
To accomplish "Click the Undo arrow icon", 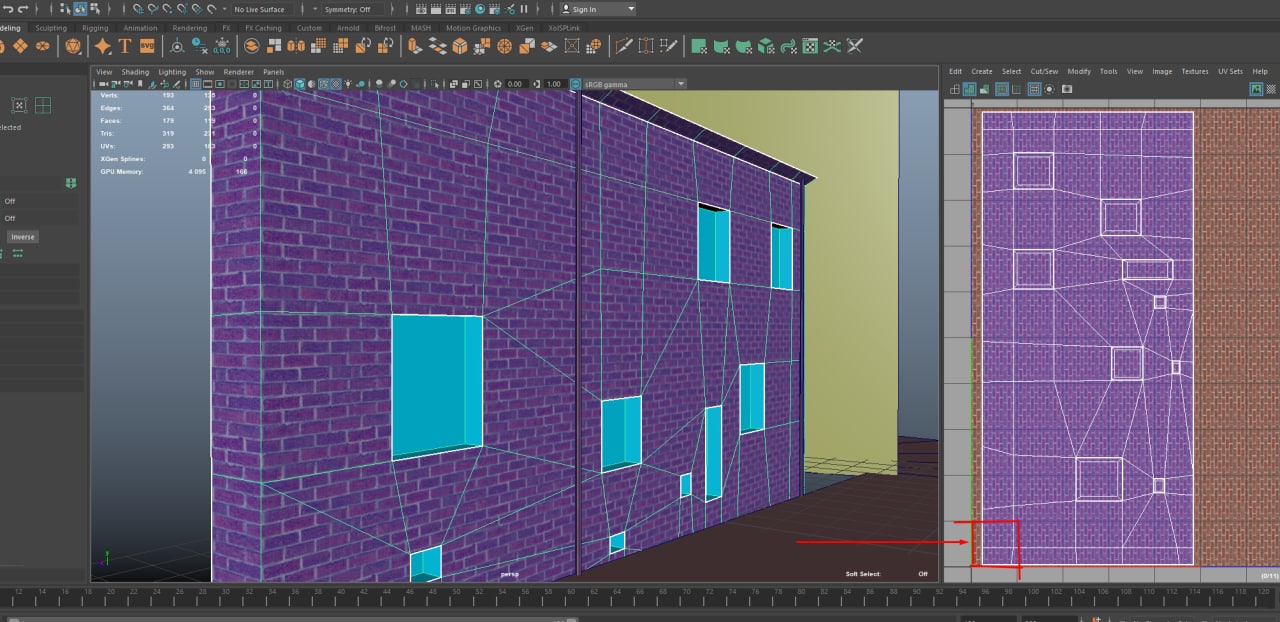I will pyautogui.click(x=10, y=9).
